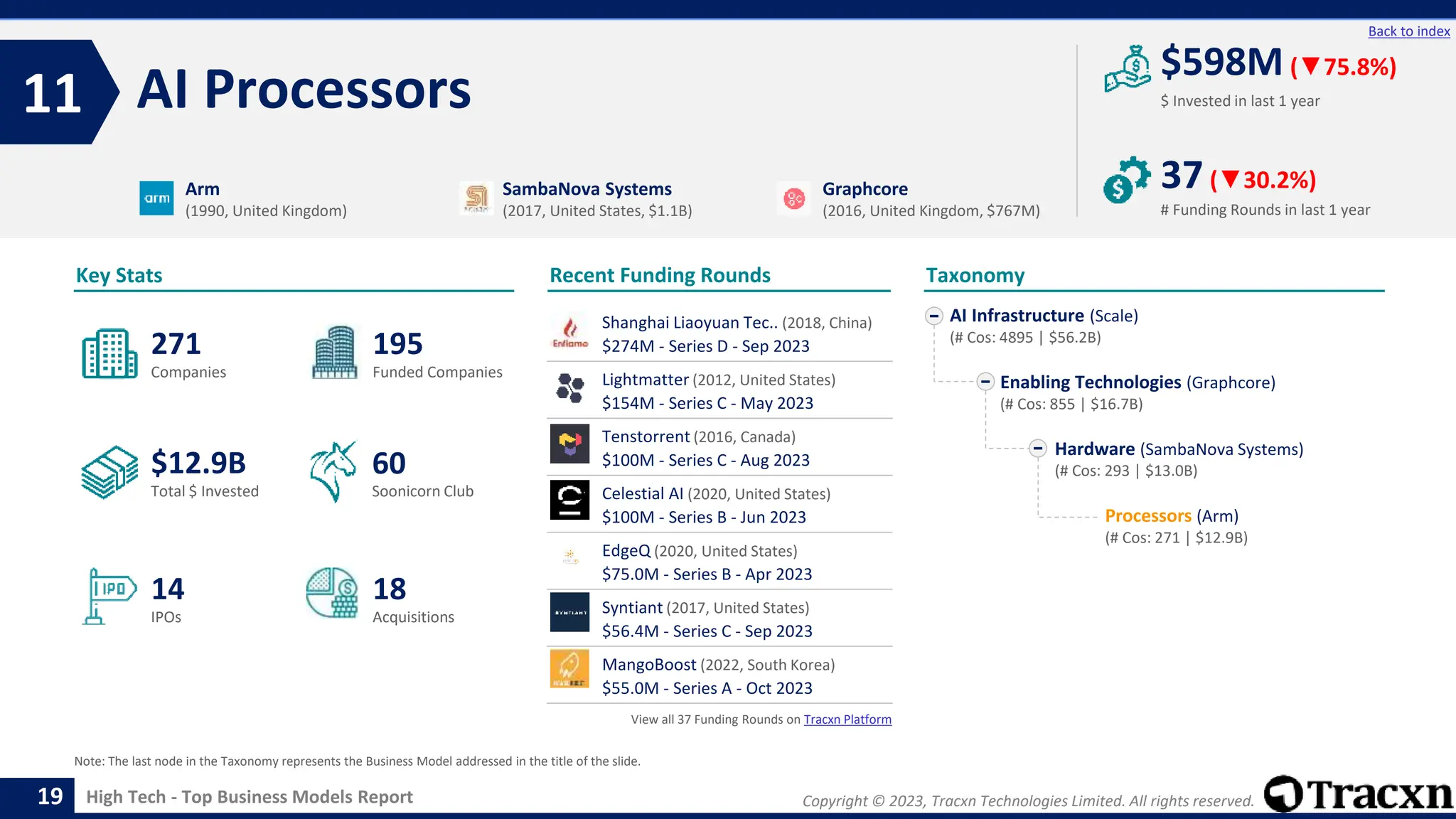The image size is (1456, 819).
Task: Click the 14 IPOs value
Action: [168, 589]
